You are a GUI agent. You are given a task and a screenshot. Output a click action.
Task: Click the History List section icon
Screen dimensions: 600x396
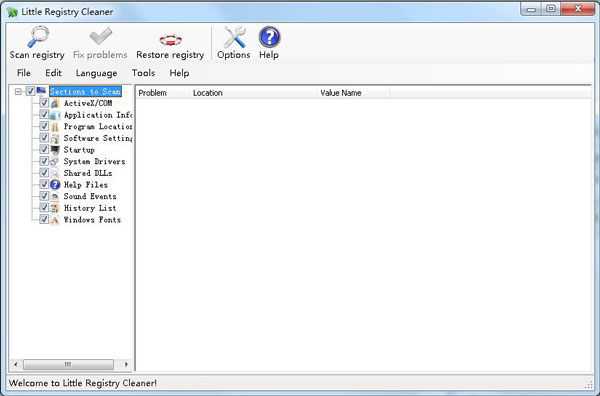55,208
